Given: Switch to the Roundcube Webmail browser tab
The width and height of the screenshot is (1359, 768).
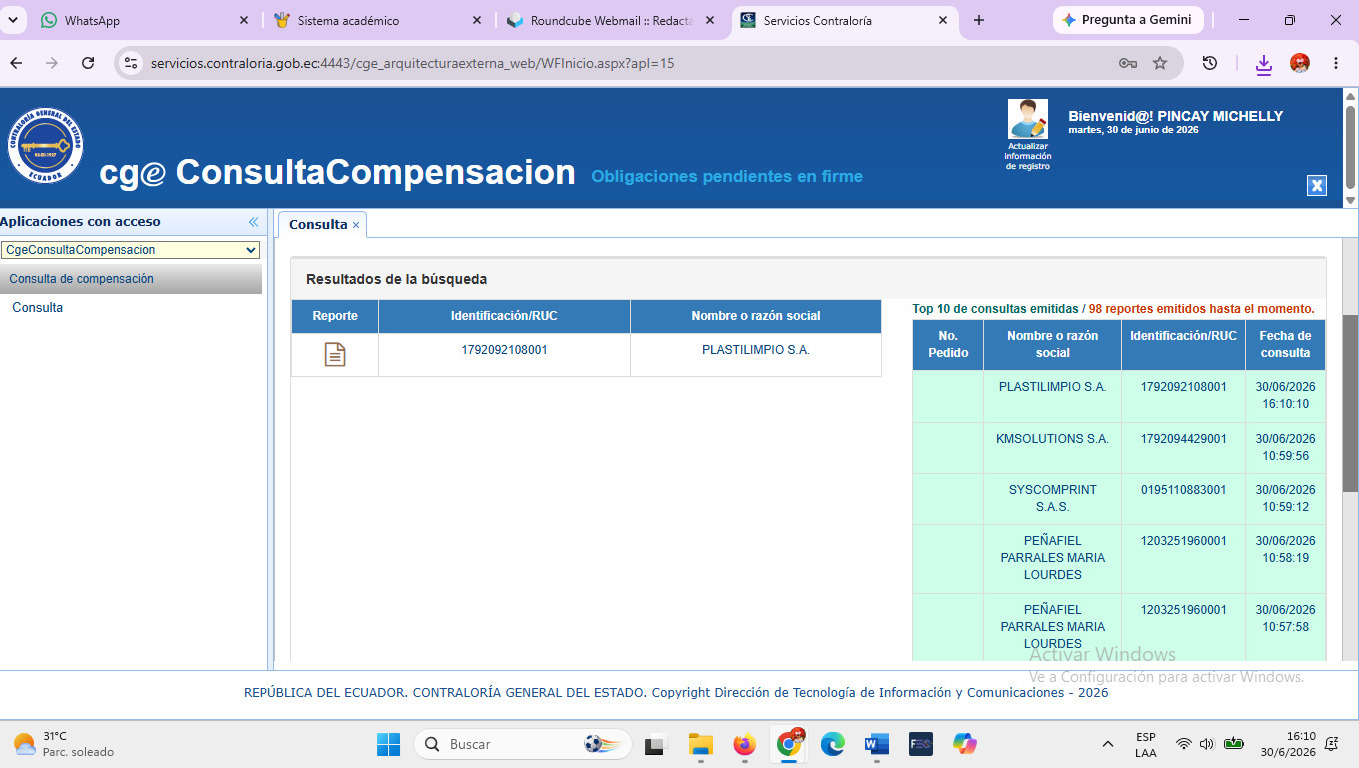Looking at the screenshot, I should tap(610, 20).
